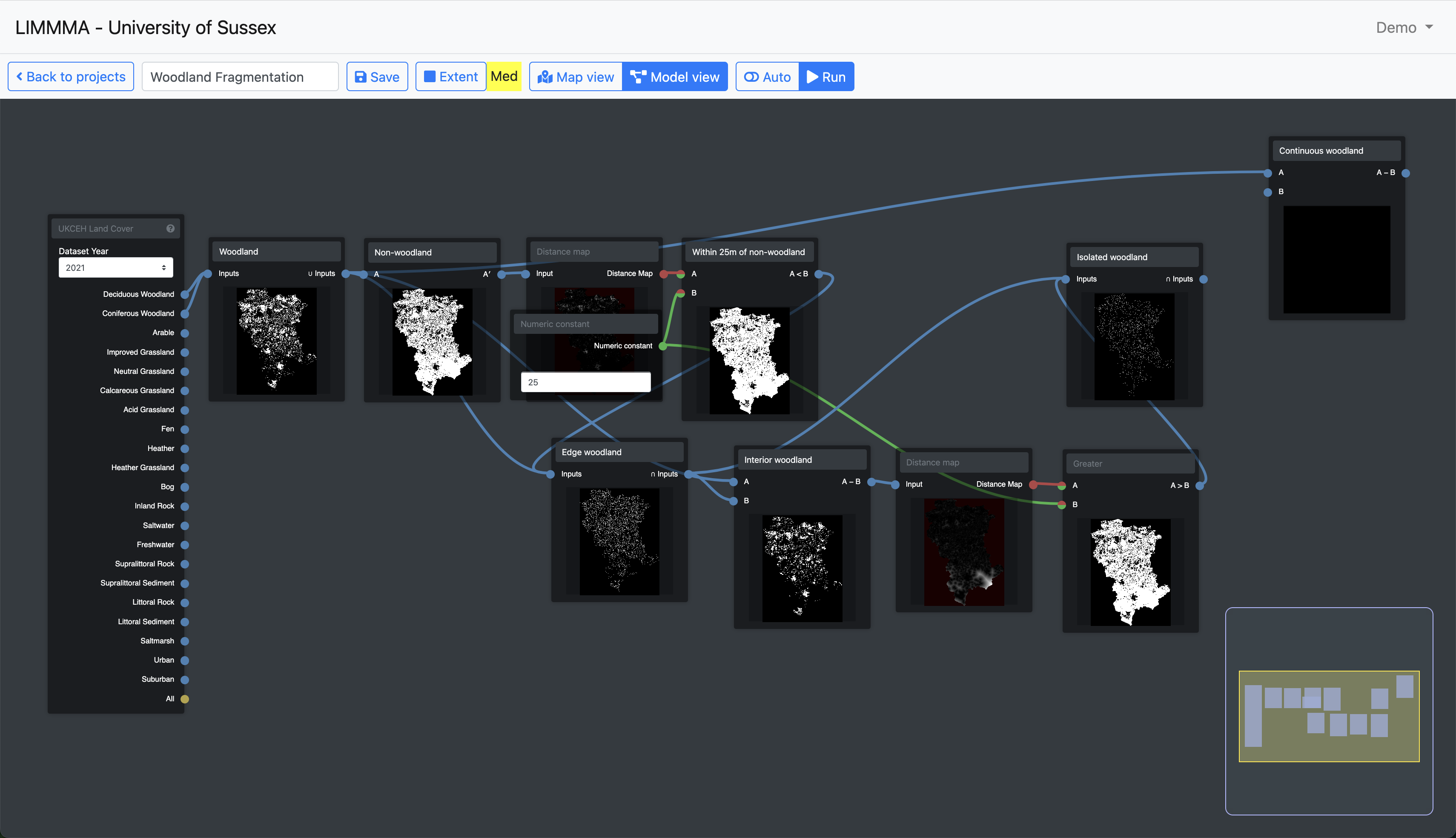Click the yellow All output socket

coord(185,699)
